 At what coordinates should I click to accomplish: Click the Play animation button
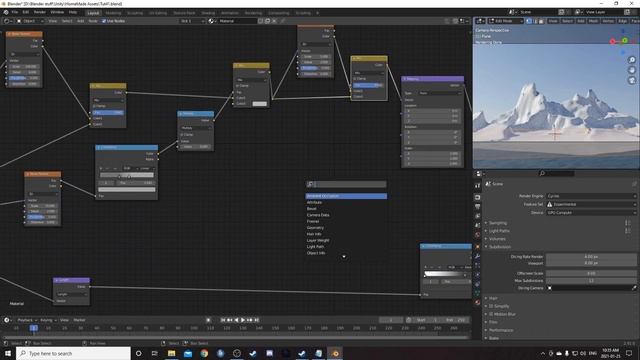(x=243, y=320)
